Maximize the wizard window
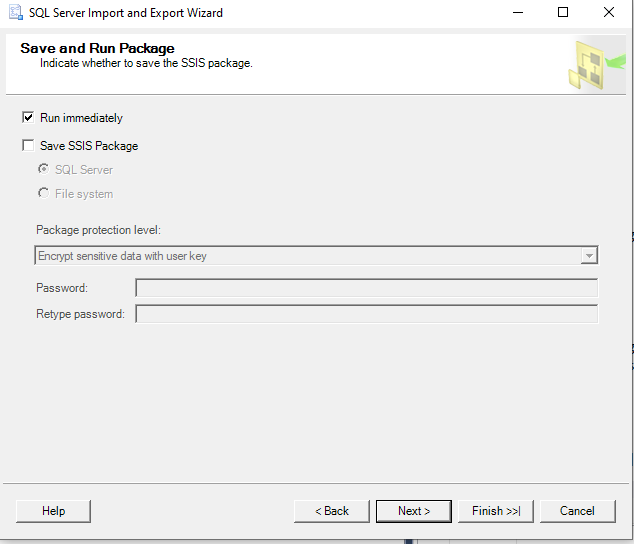 563,13
